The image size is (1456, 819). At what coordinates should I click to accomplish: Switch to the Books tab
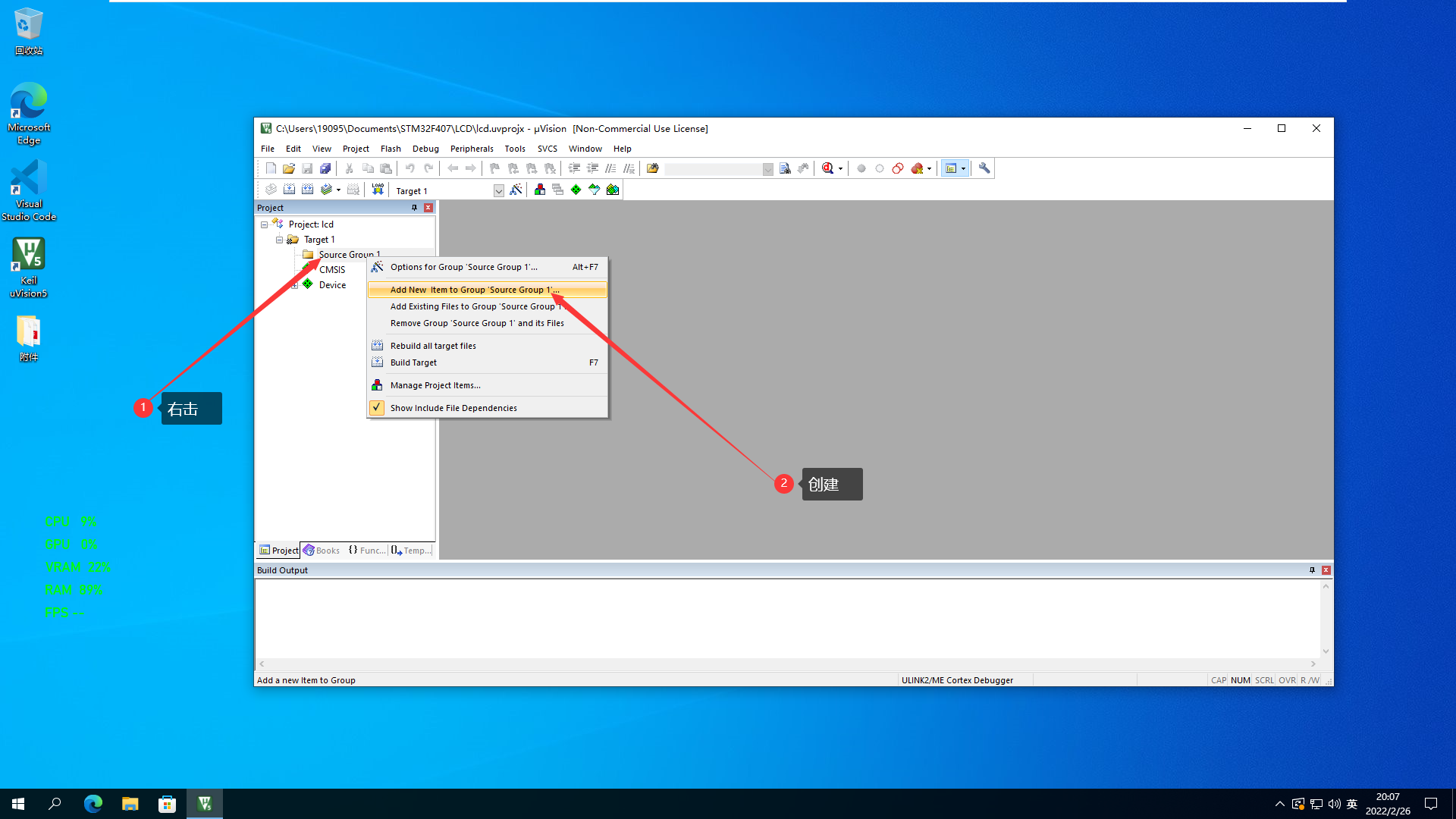pos(322,551)
